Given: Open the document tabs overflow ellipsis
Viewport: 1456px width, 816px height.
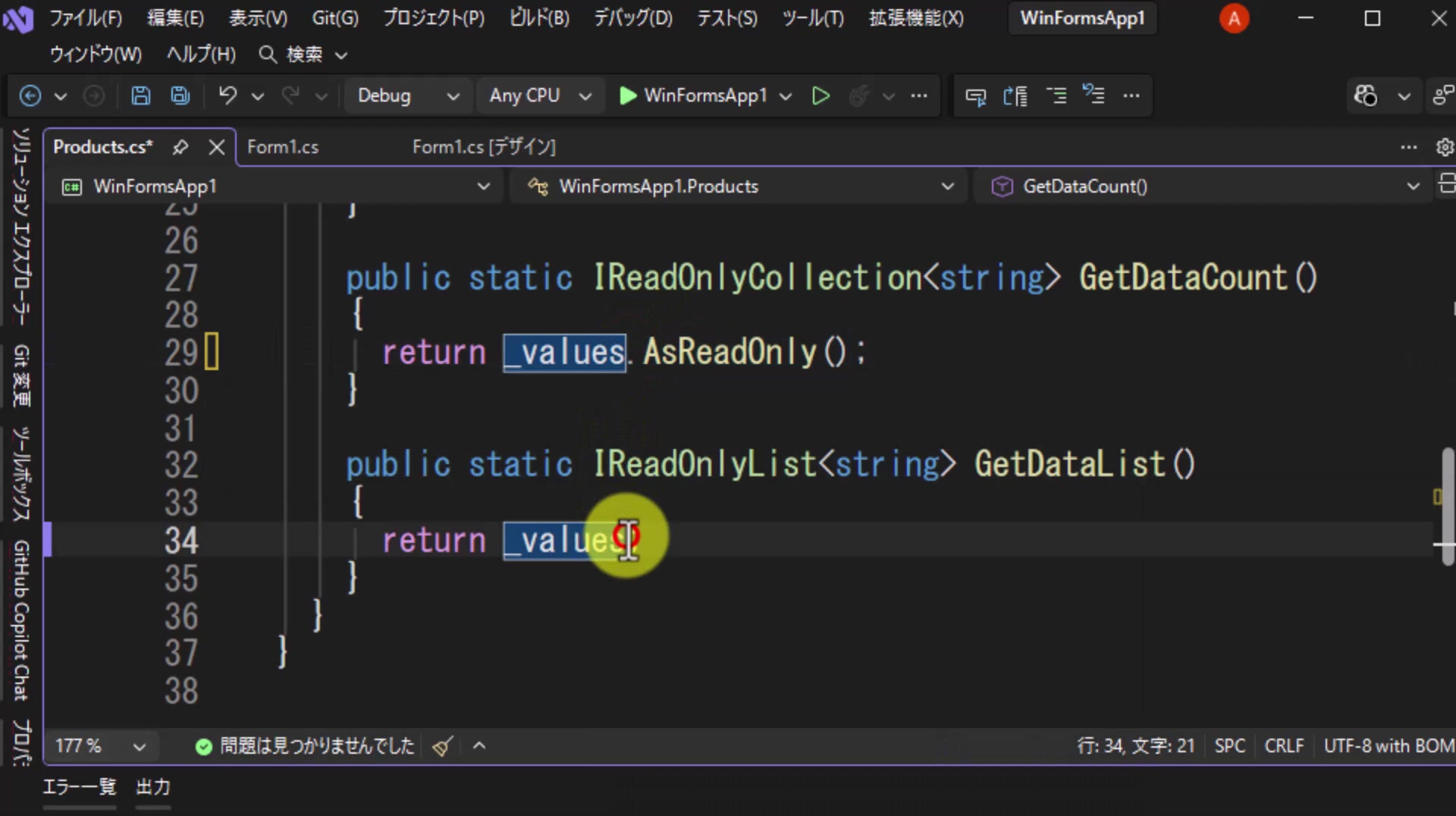Looking at the screenshot, I should (x=1409, y=147).
